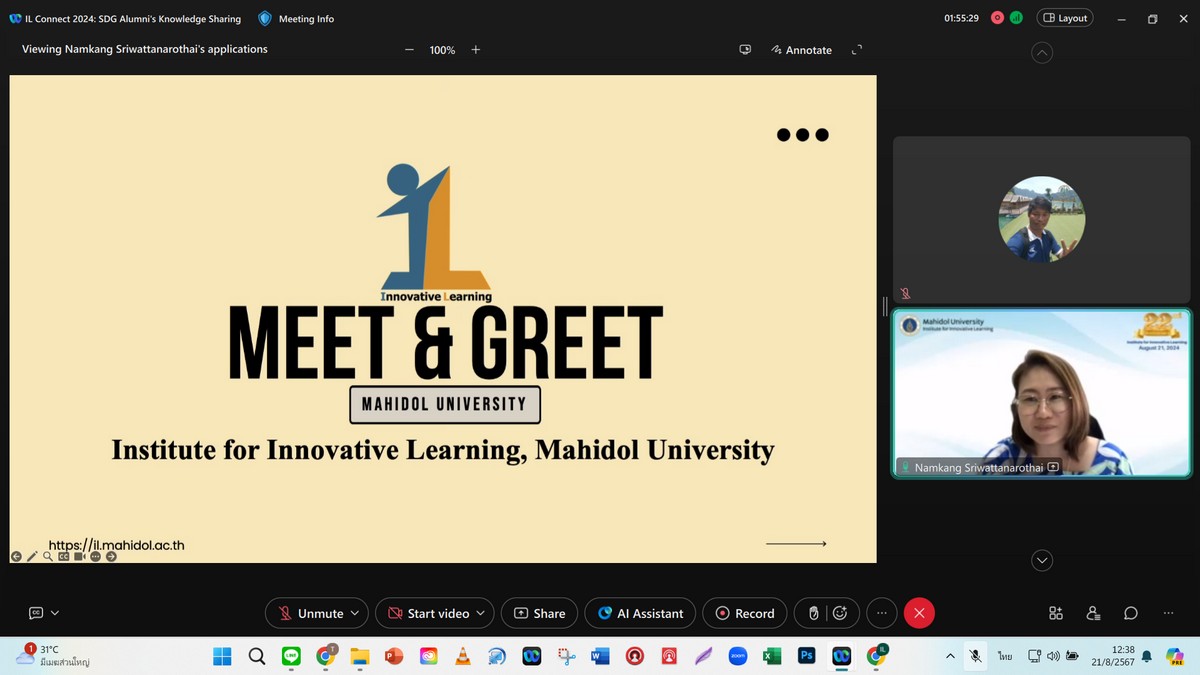Open the Unmute audio options arrow
This screenshot has height=675, width=1200.
(x=355, y=613)
